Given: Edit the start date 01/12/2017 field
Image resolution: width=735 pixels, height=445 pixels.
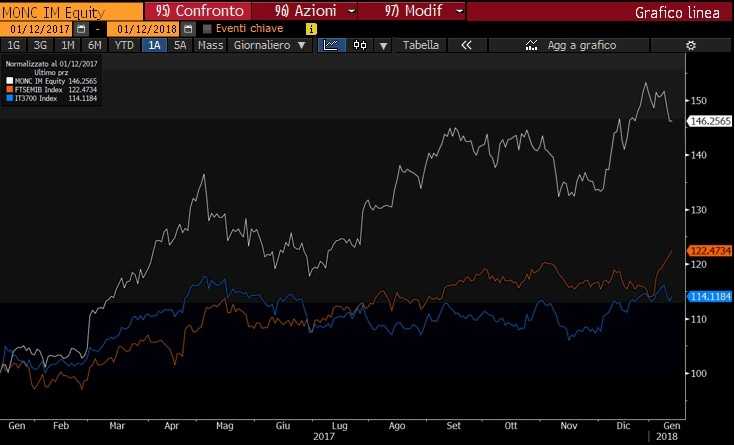Looking at the screenshot, I should coord(37,29).
